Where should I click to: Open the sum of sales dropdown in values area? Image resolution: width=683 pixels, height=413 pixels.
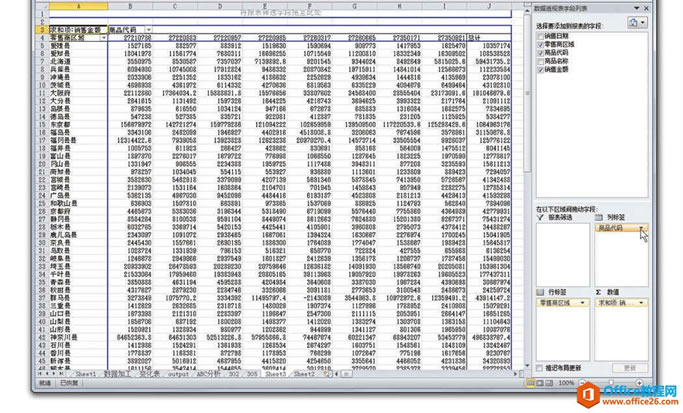(641, 303)
